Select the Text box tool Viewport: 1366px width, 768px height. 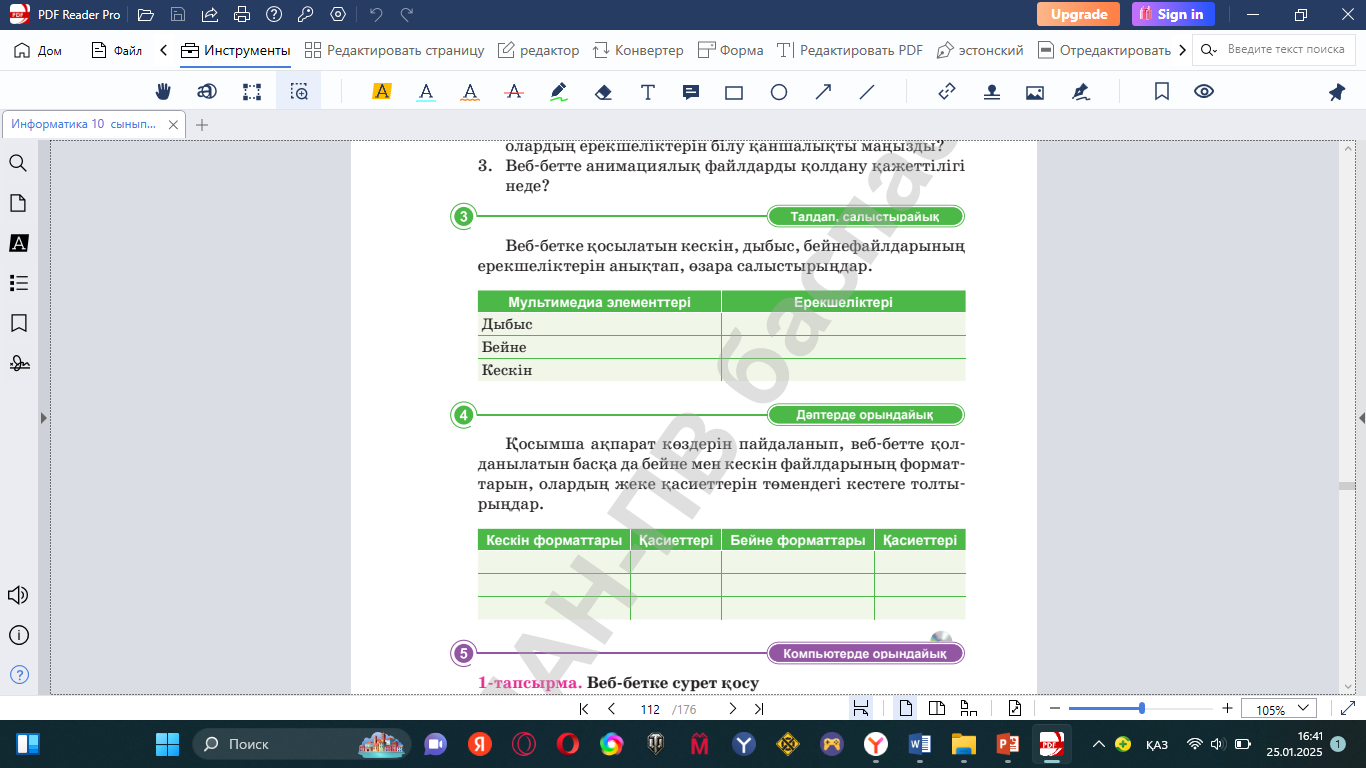tap(647, 92)
